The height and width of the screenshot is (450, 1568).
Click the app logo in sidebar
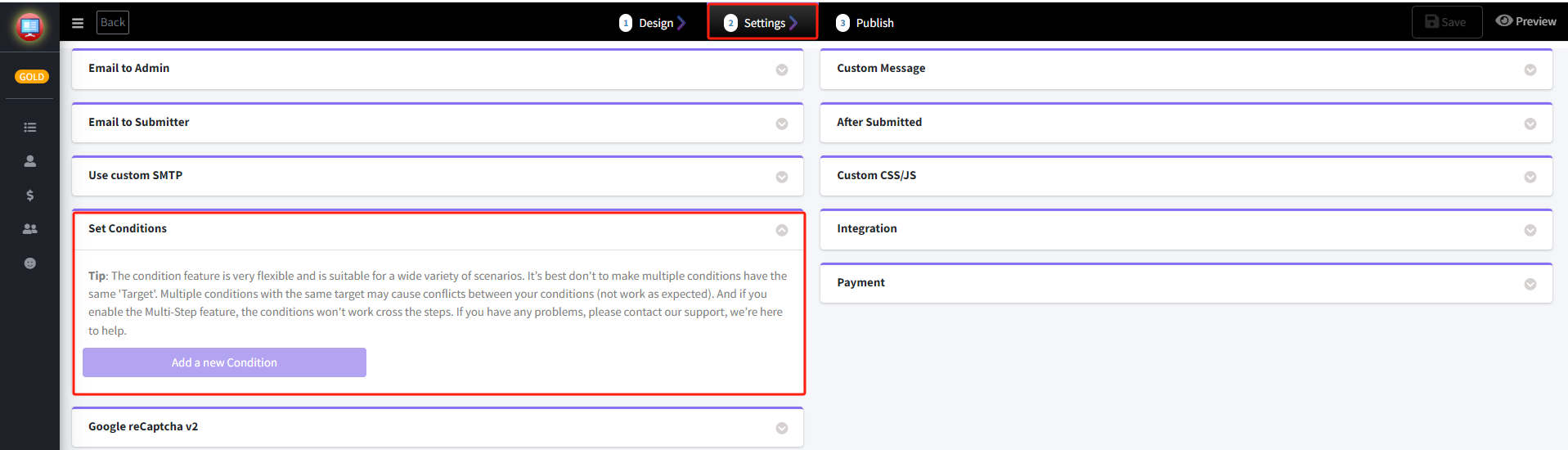30,27
